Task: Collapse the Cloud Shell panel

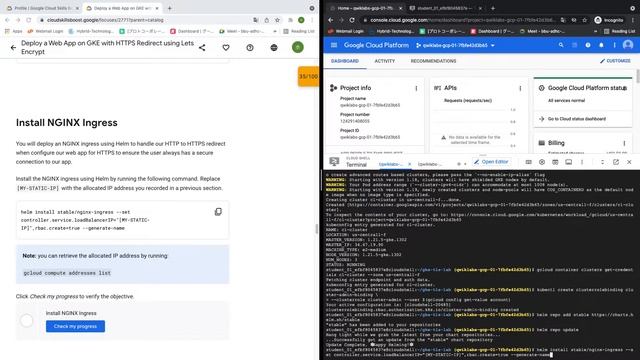Action: coord(602,162)
